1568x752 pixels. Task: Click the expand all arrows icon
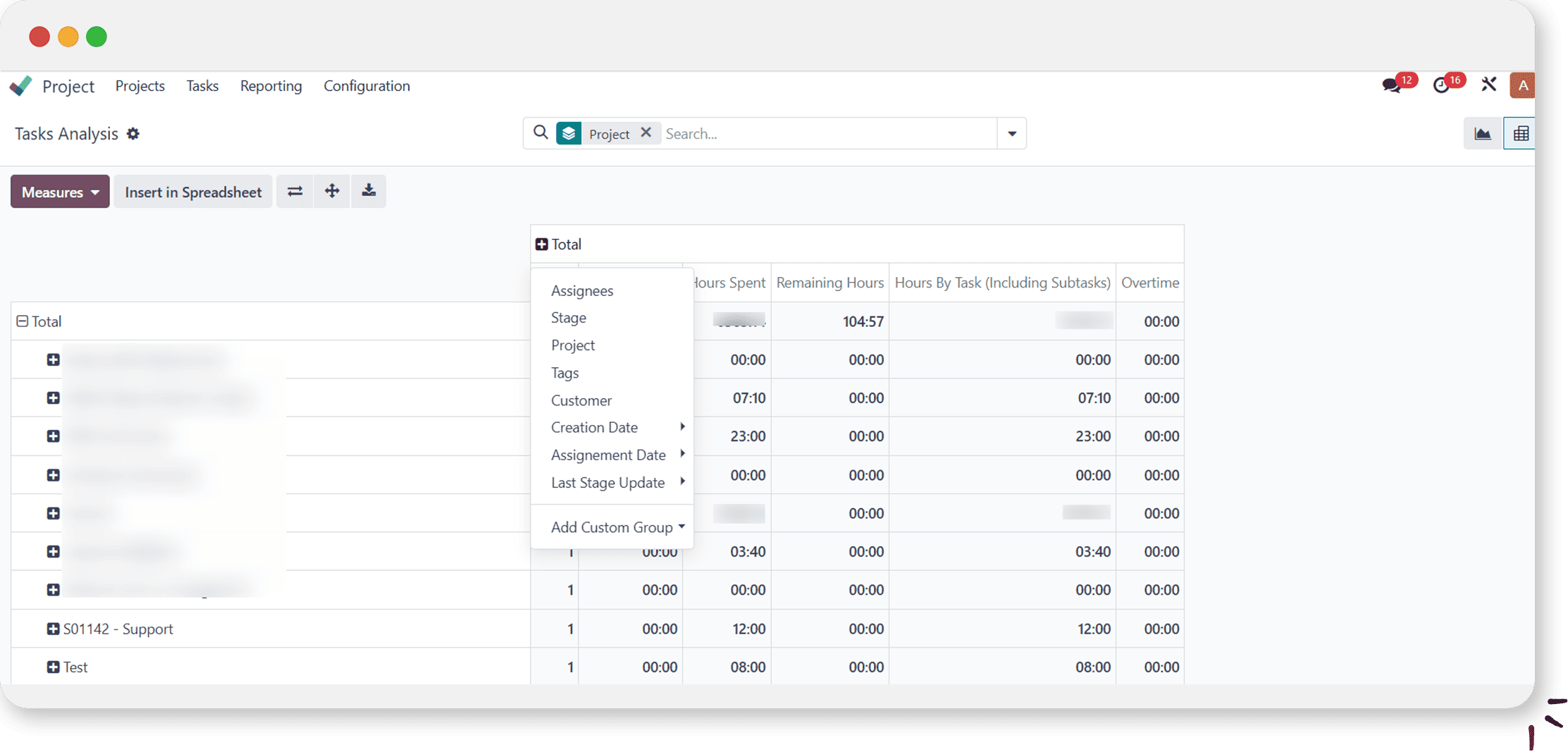(x=332, y=192)
